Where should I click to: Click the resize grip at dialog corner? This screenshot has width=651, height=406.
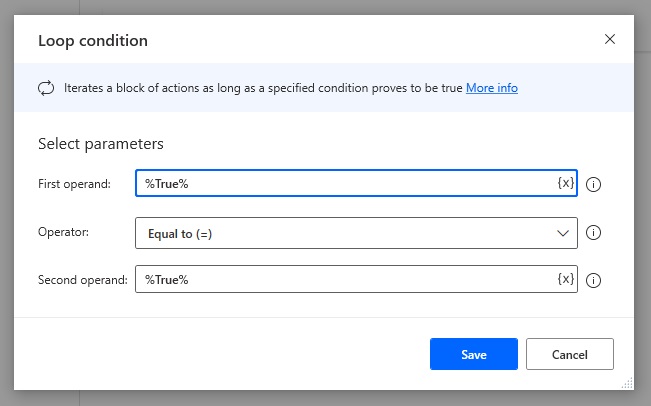click(627, 383)
